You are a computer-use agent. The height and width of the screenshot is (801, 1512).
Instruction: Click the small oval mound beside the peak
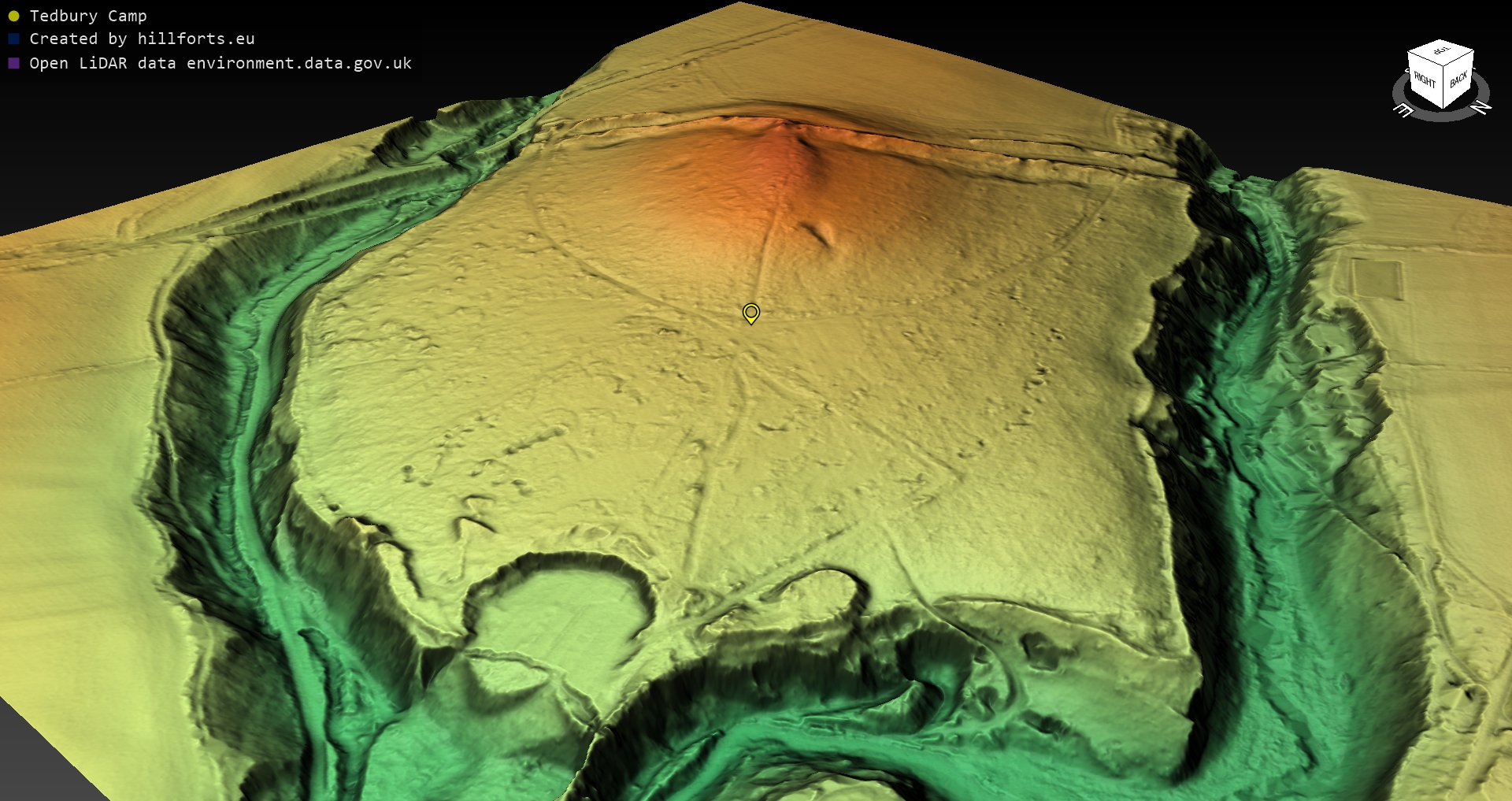820,233
